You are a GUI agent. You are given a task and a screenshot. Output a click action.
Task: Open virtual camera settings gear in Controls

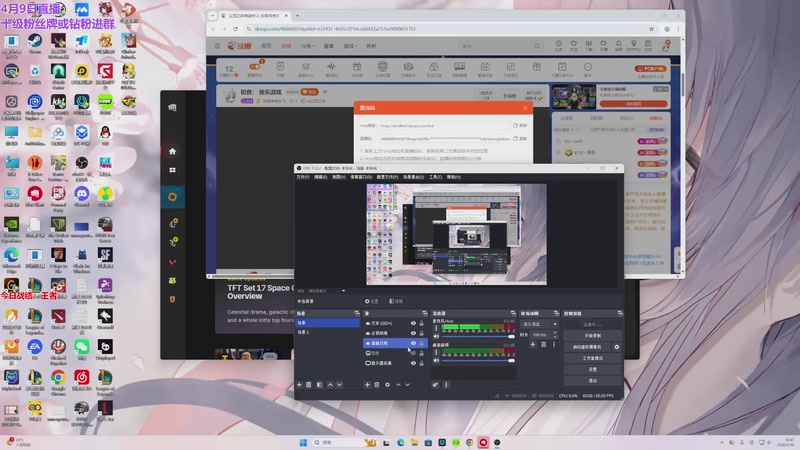click(617, 347)
